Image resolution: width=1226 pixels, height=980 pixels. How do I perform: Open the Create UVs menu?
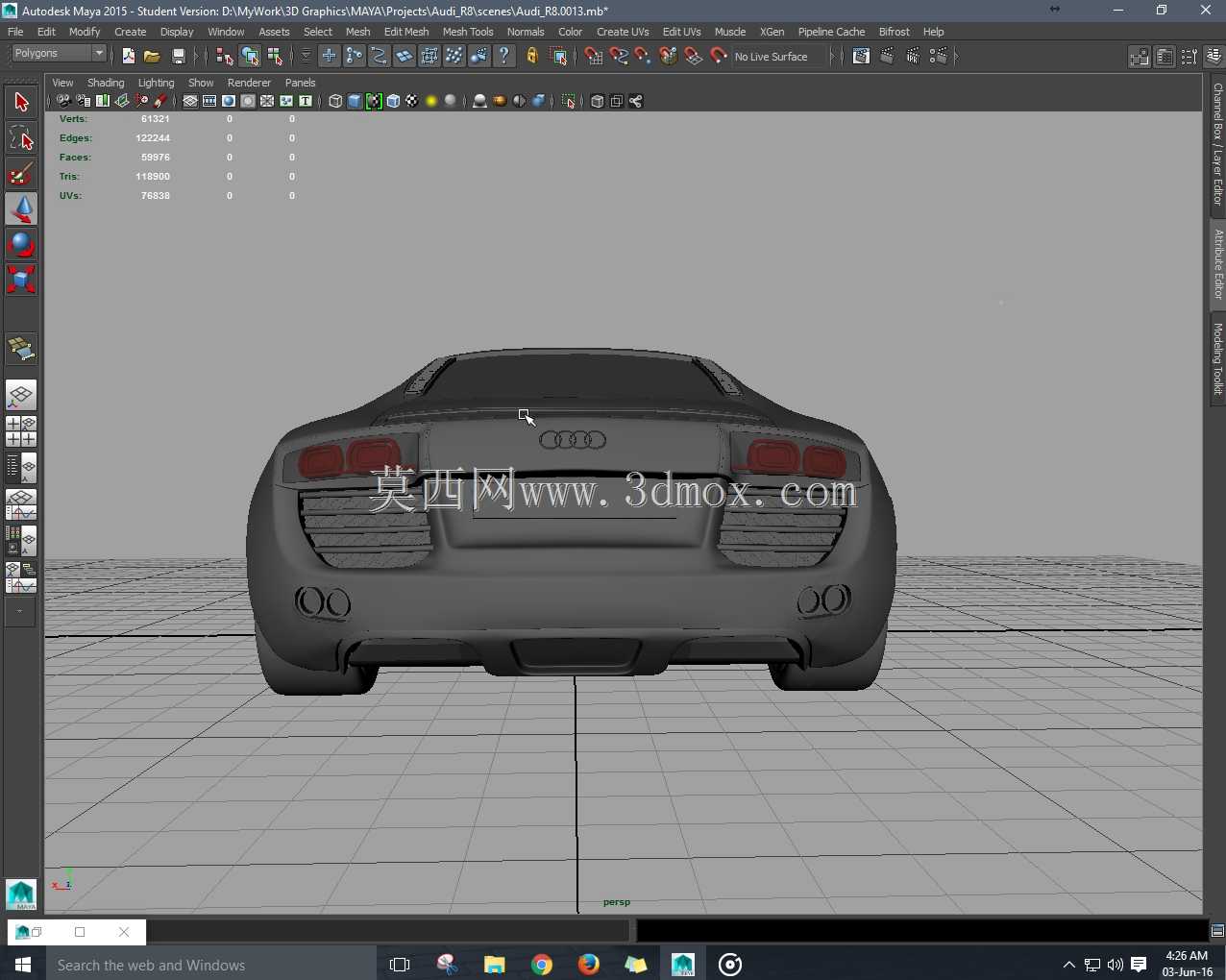(x=623, y=32)
